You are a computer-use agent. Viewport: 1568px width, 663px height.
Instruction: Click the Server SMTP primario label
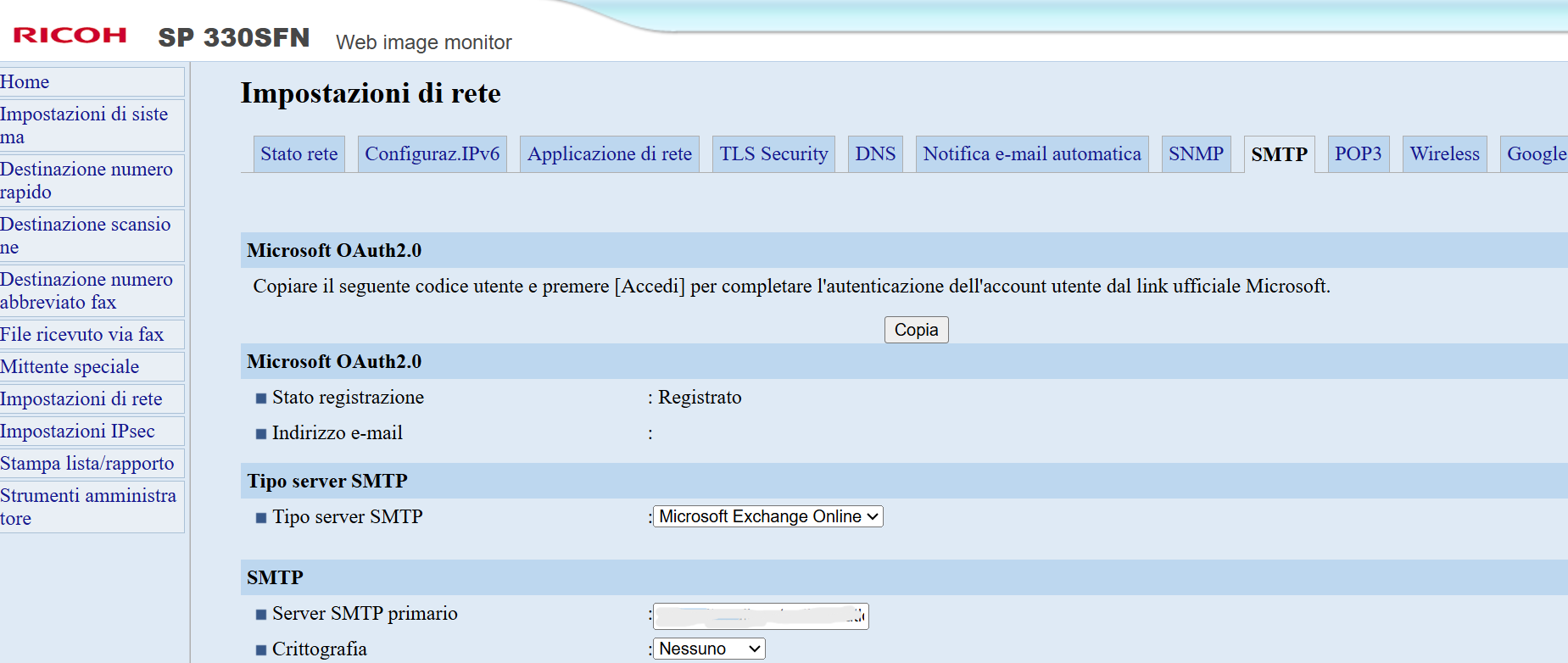pos(365,614)
